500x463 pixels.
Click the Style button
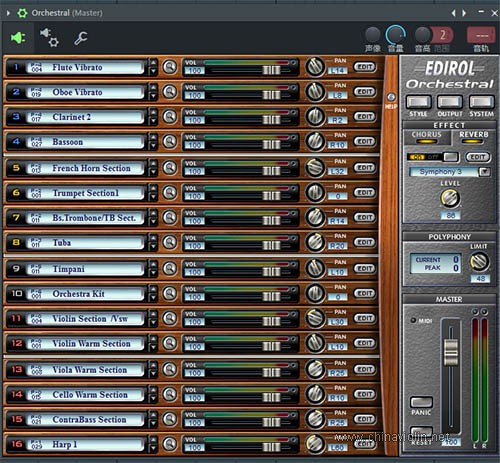pyautogui.click(x=418, y=102)
